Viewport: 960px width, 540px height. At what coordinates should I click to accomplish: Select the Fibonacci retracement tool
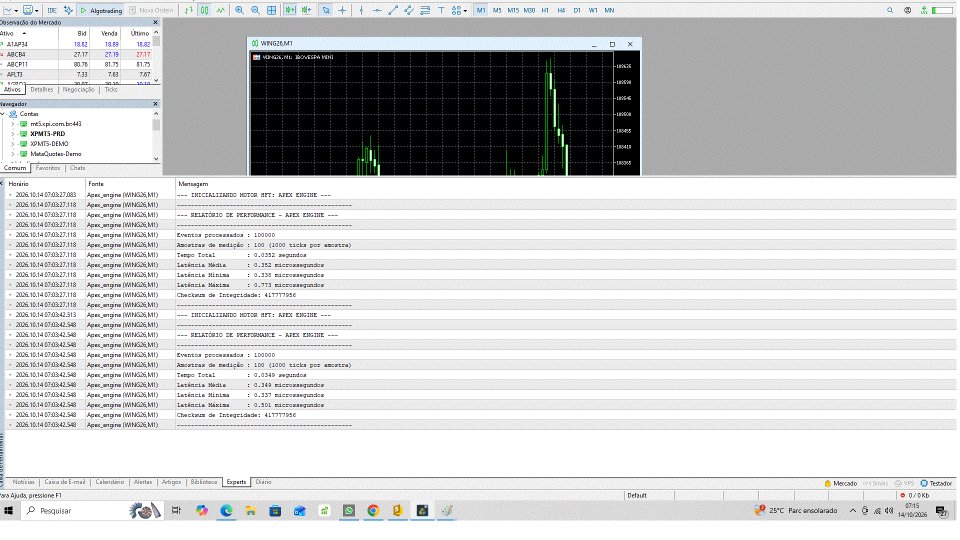tap(425, 10)
